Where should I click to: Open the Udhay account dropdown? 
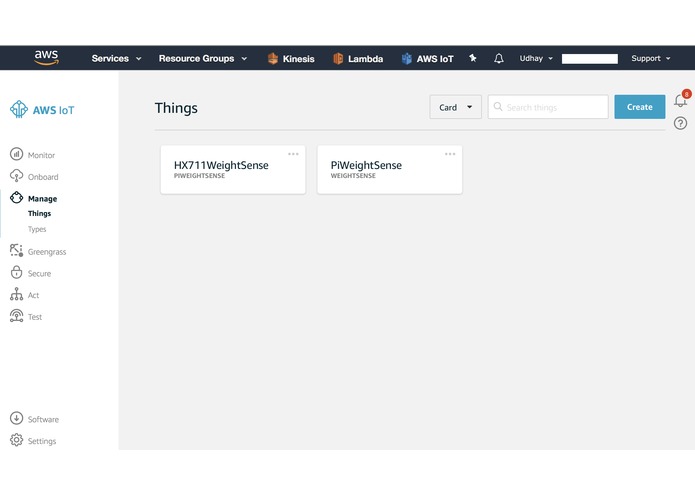(x=536, y=58)
